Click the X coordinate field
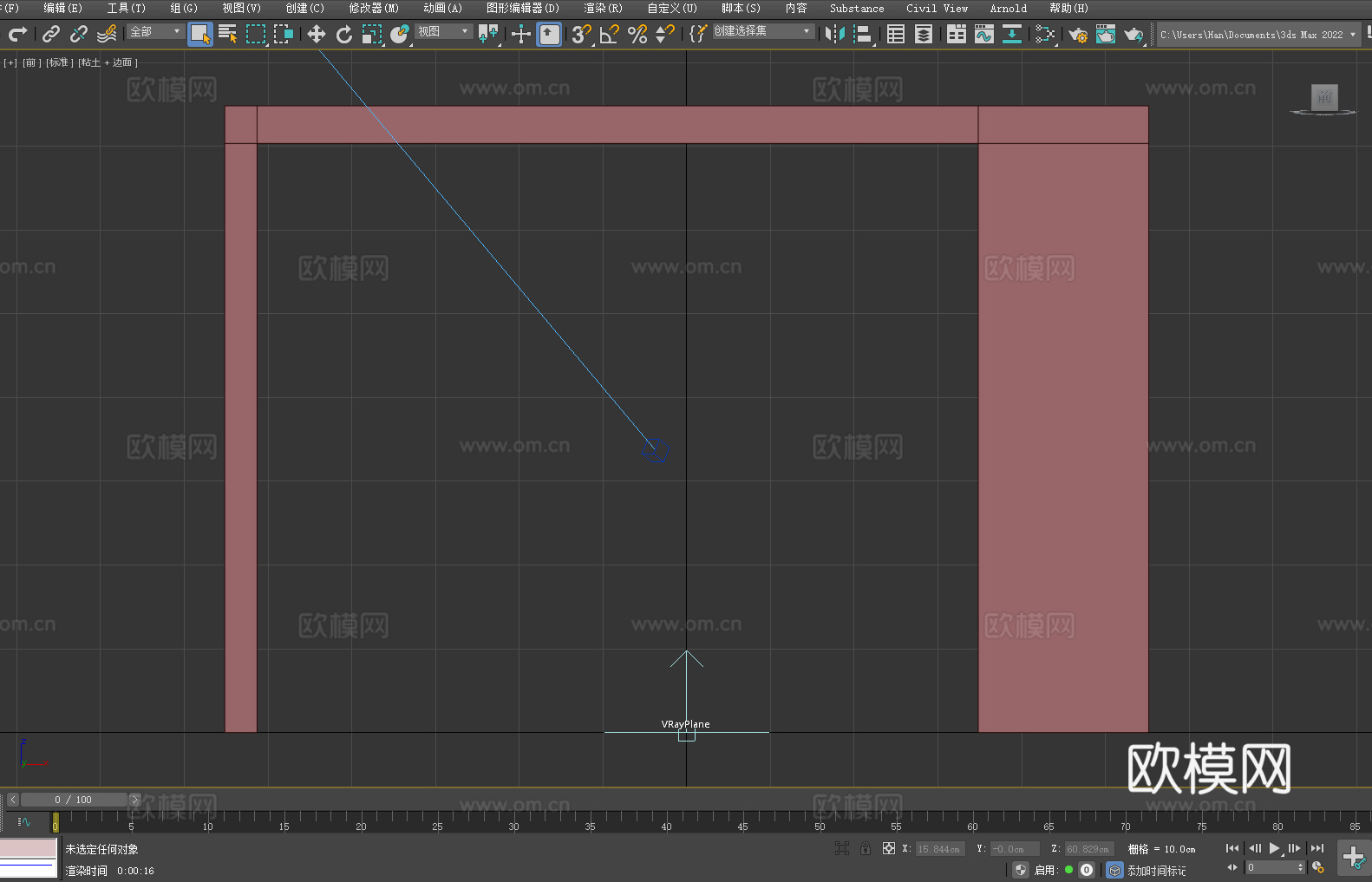Screen dimensions: 1372x882 pyautogui.click(x=940, y=849)
